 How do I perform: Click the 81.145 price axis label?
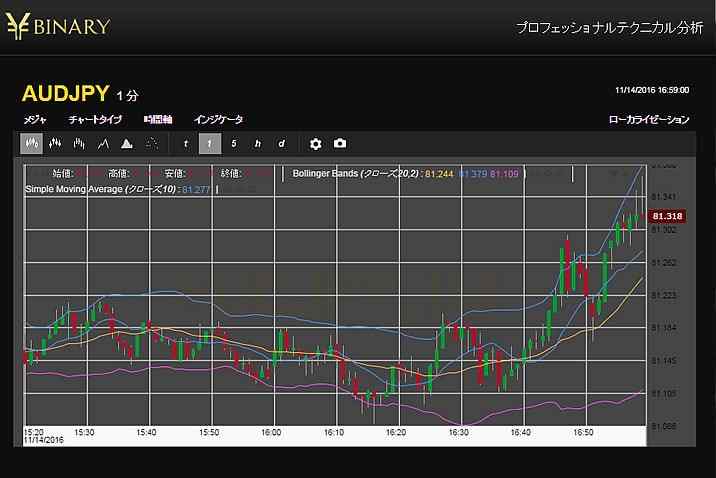tap(663, 361)
